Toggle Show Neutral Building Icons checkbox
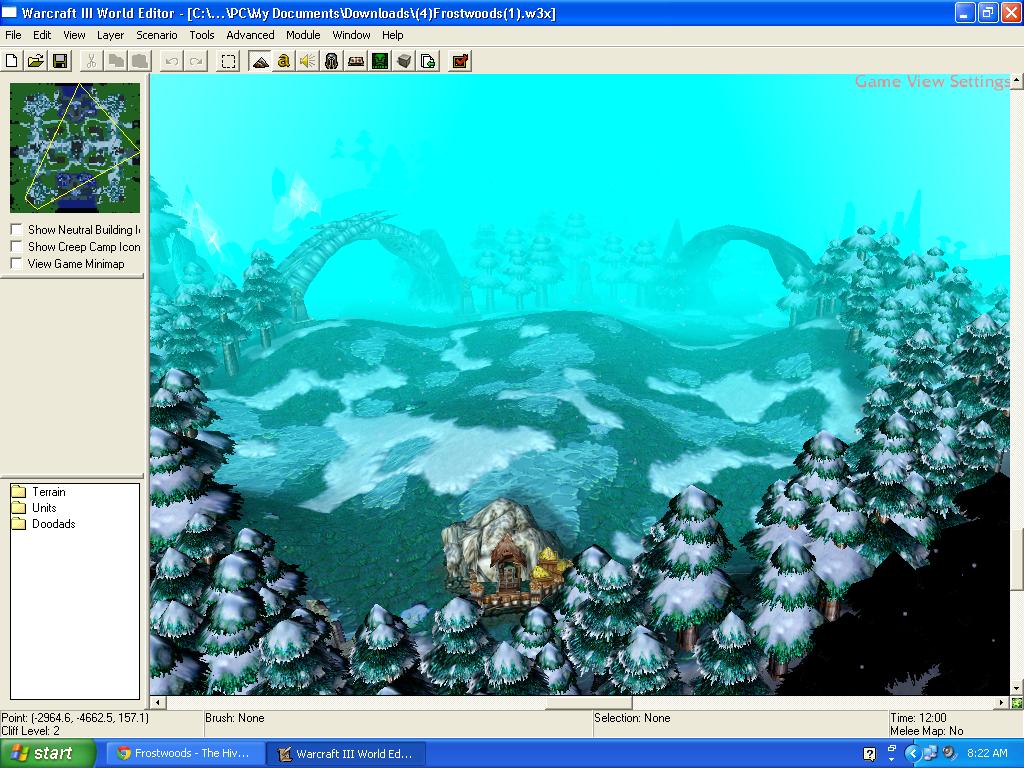Image resolution: width=1024 pixels, height=768 pixels. (x=17, y=230)
